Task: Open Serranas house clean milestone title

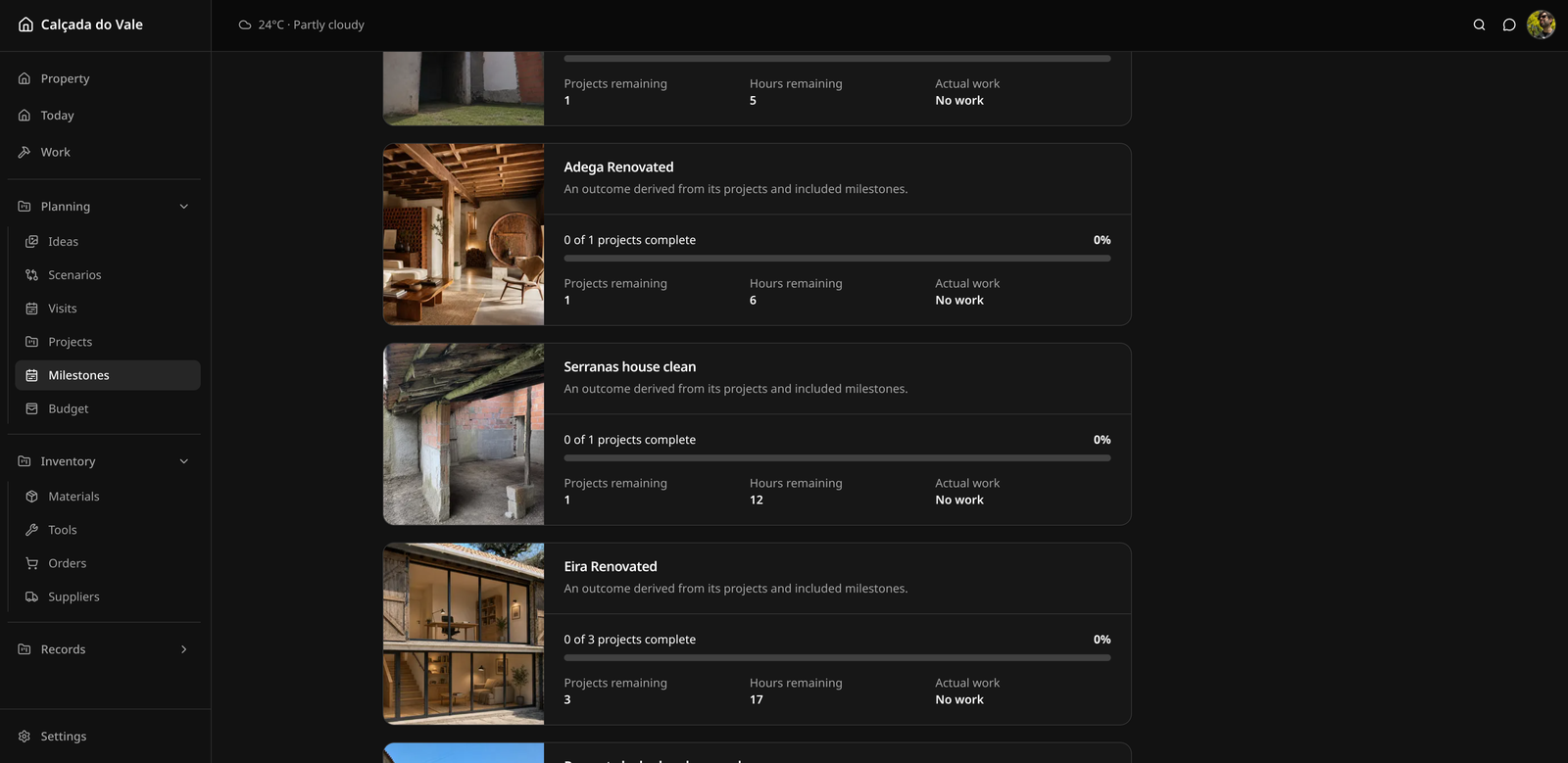Action: [630, 367]
